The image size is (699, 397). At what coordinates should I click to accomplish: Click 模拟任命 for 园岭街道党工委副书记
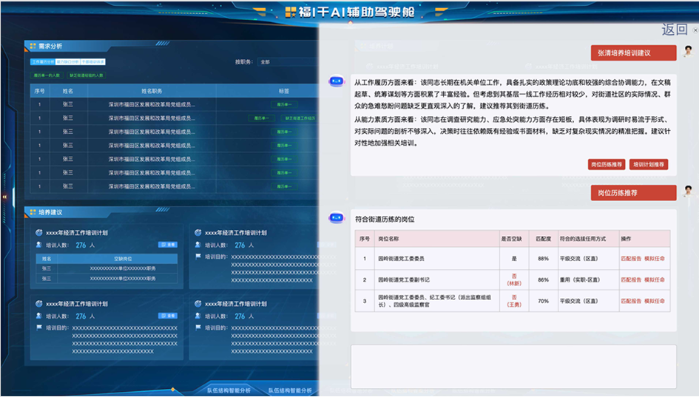(x=654, y=280)
